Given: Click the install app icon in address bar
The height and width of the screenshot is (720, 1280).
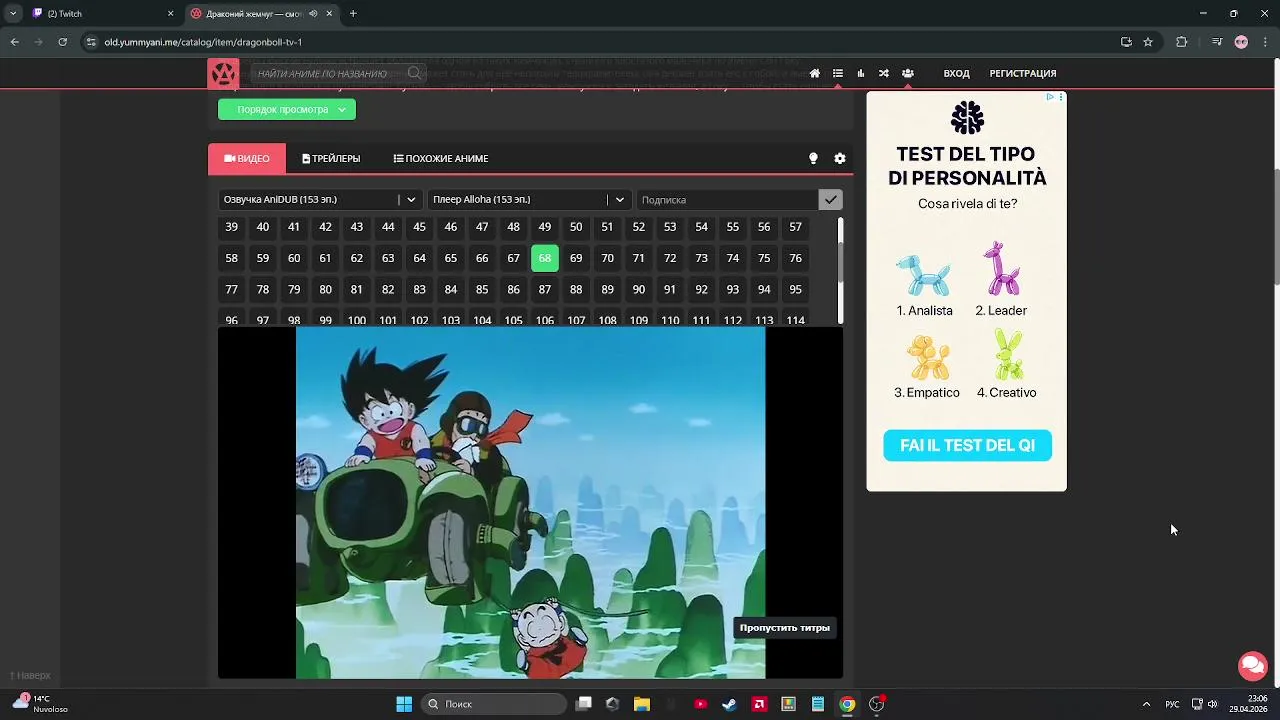Looking at the screenshot, I should [1126, 42].
